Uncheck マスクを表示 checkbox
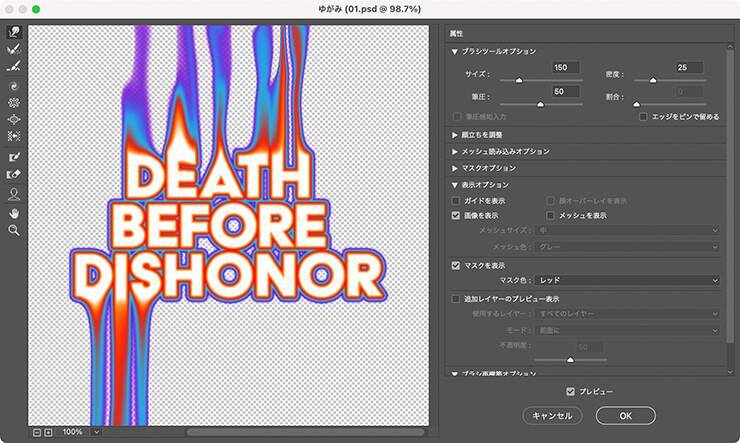740x443 pixels. tap(455, 266)
